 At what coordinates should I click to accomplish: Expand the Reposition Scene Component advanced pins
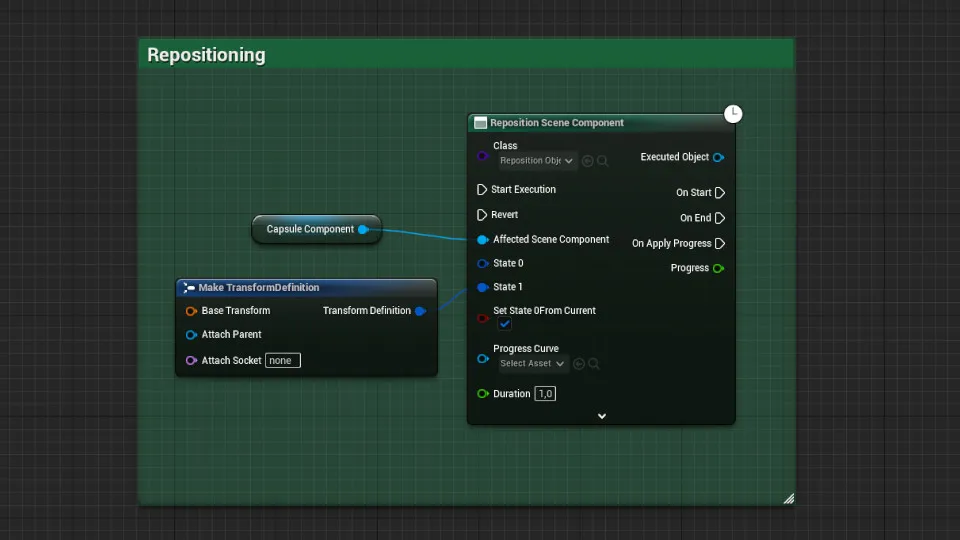tap(602, 416)
